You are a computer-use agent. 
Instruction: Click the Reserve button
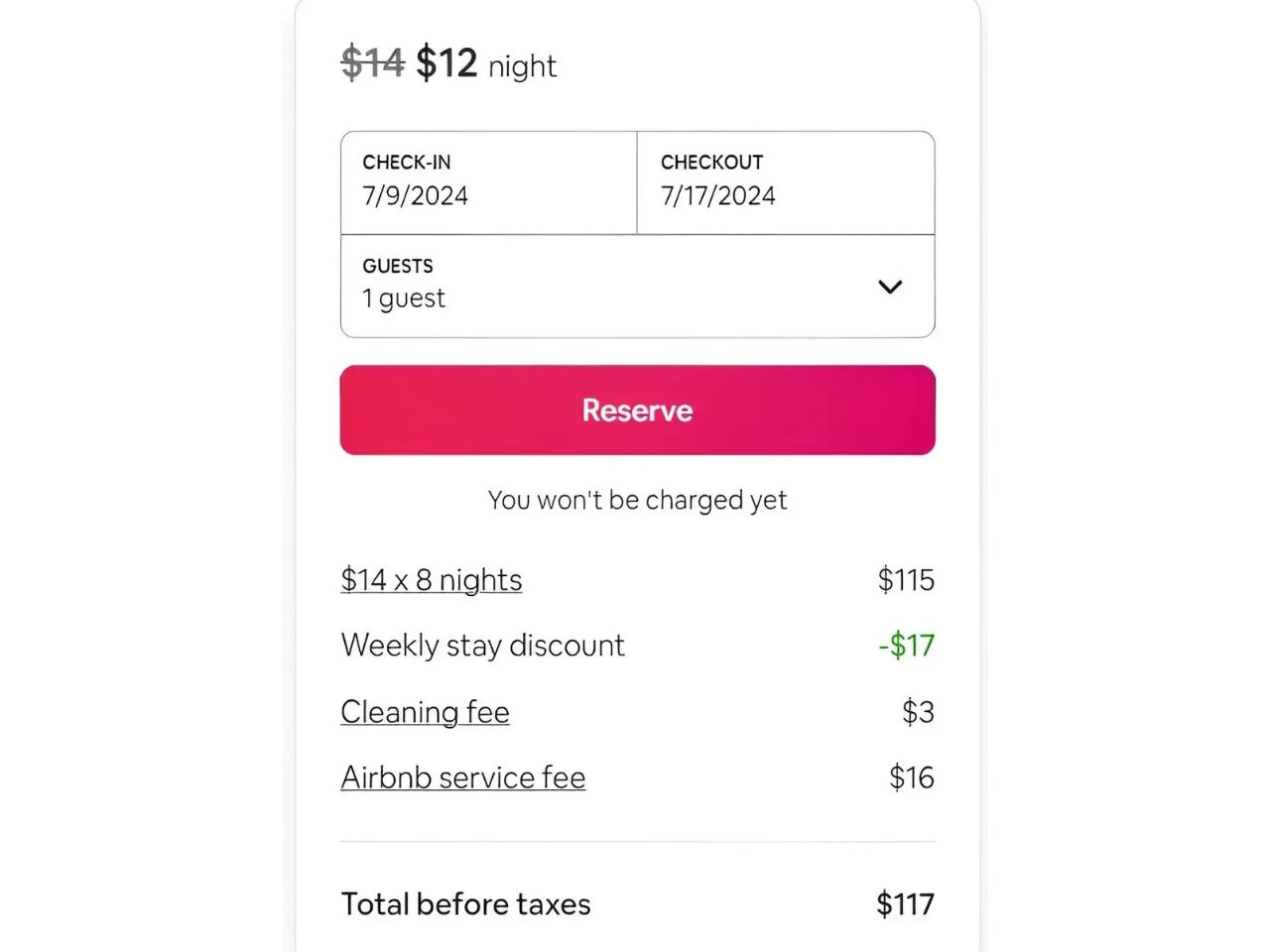click(x=637, y=410)
